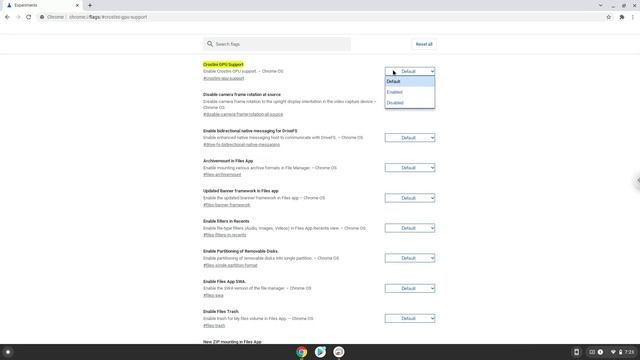Viewport: 640px width, 360px height.
Task: Open dropdown for Archivemount in Files App
Action: click(x=410, y=168)
